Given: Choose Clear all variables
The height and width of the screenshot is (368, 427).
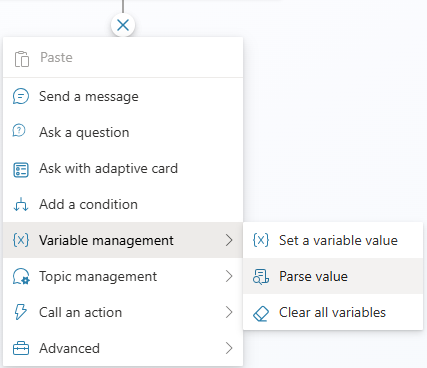Looking at the screenshot, I should point(333,312).
